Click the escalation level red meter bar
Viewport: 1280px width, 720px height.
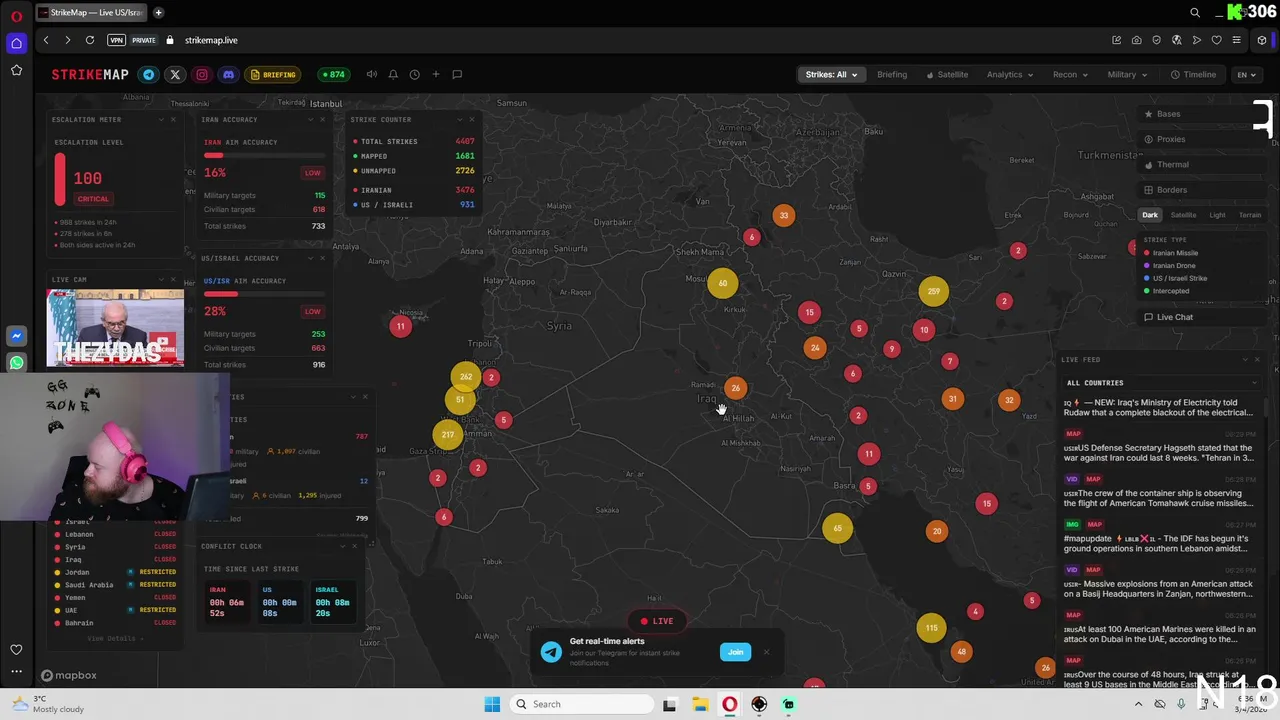coord(60,178)
